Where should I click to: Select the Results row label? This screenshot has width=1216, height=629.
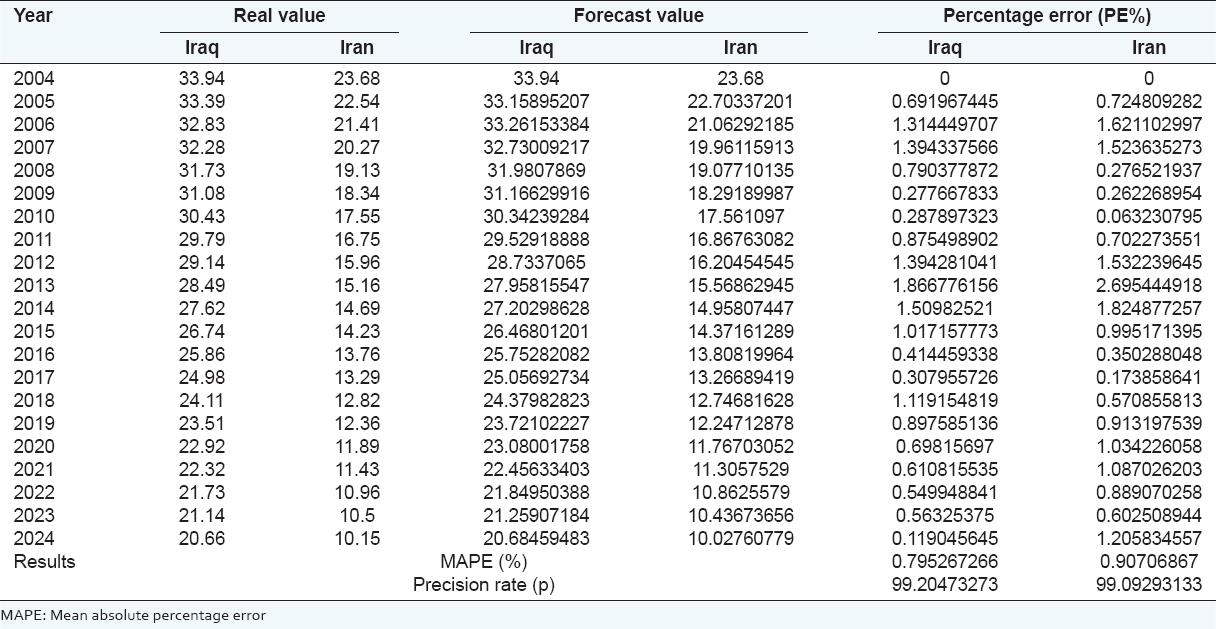tap(44, 561)
